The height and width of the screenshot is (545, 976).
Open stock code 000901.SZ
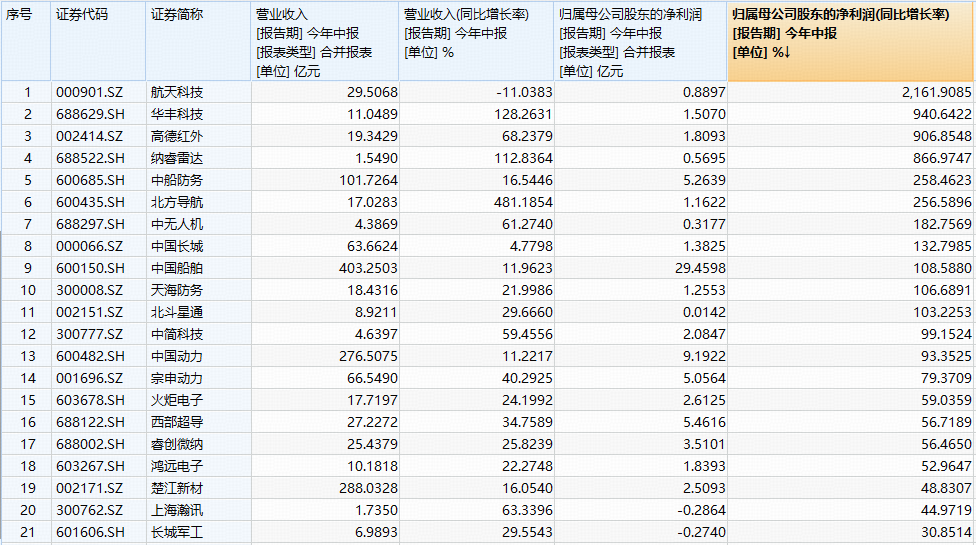[90, 92]
